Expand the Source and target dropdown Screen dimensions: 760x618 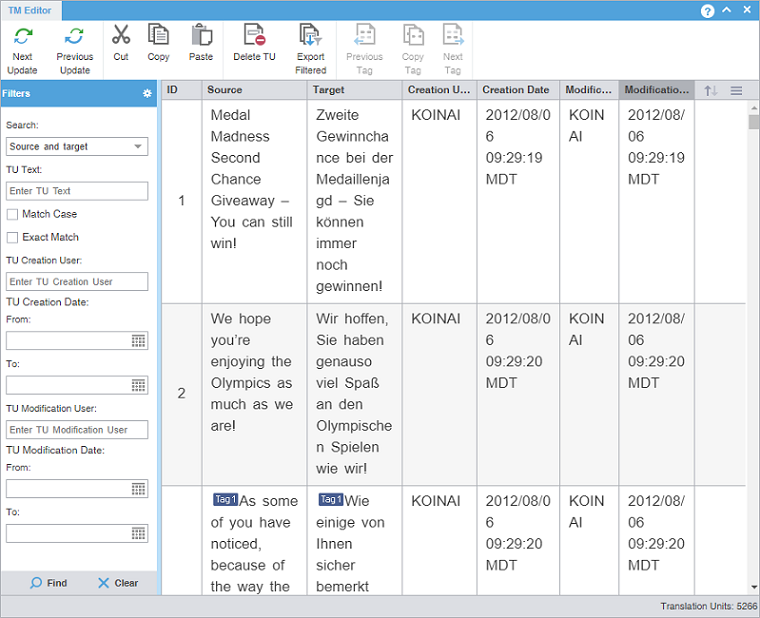click(137, 147)
